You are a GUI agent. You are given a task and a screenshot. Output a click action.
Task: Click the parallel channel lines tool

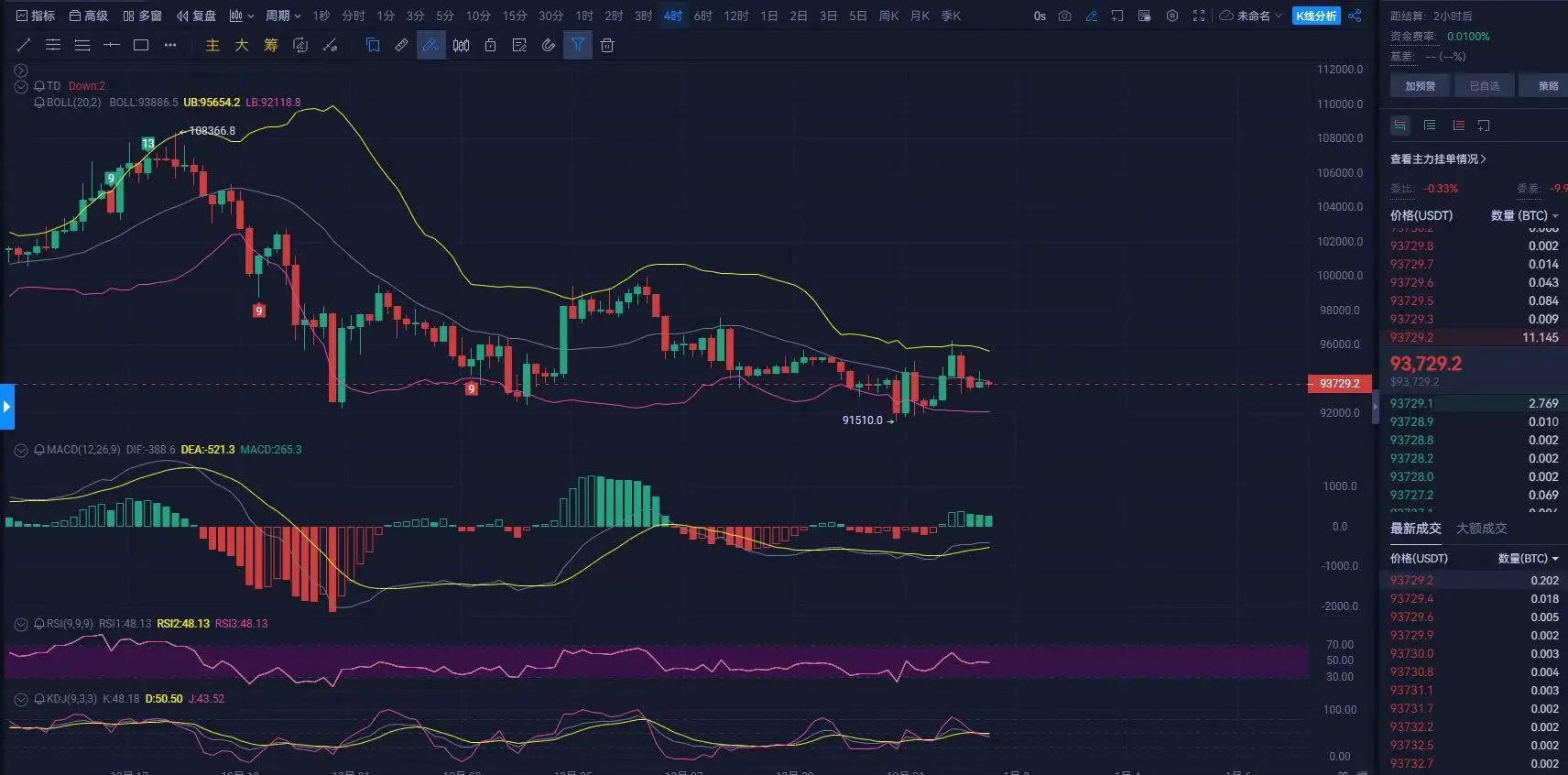point(53,45)
